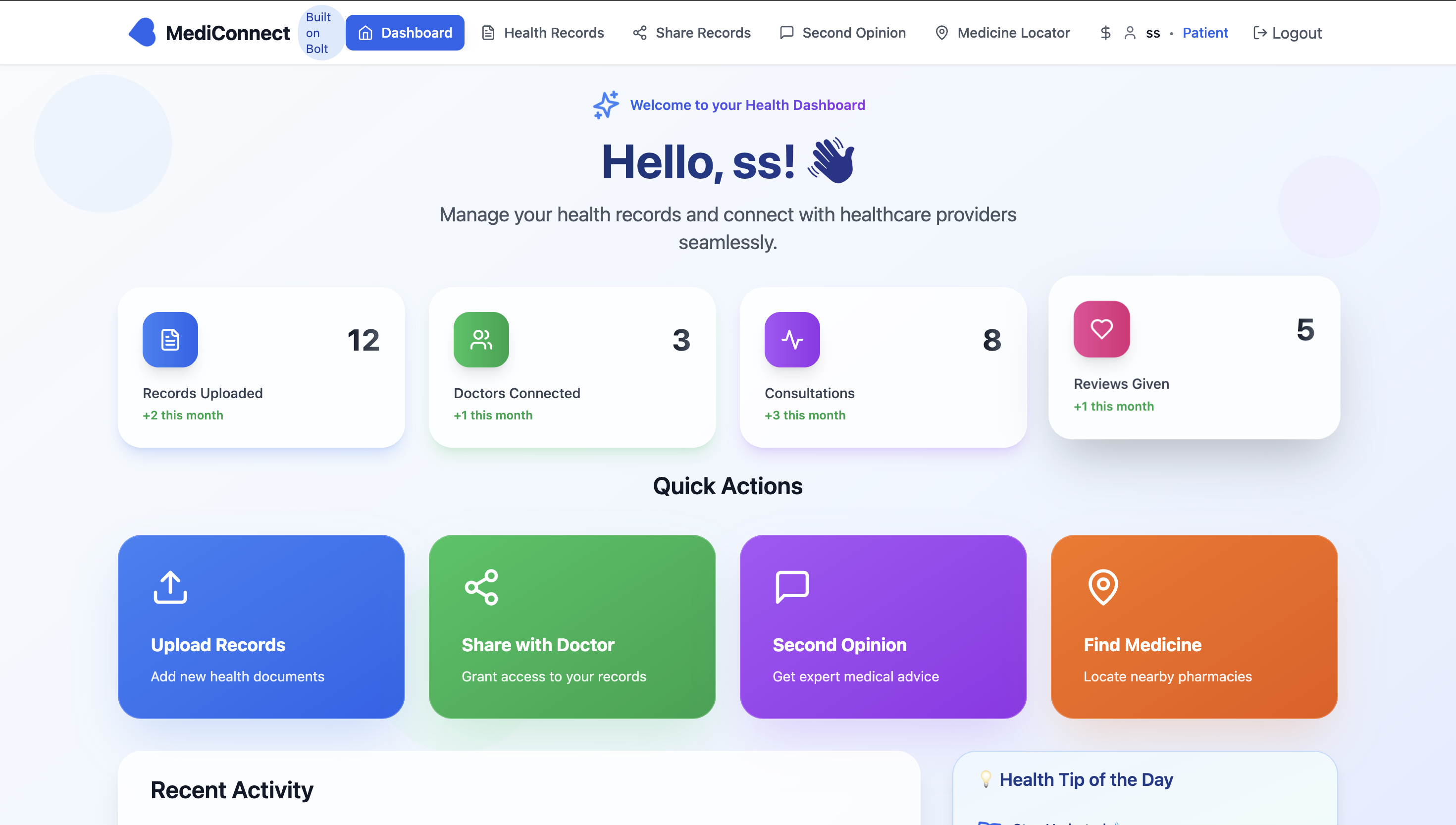Click the dollar sign icon in navbar

pyautogui.click(x=1105, y=33)
